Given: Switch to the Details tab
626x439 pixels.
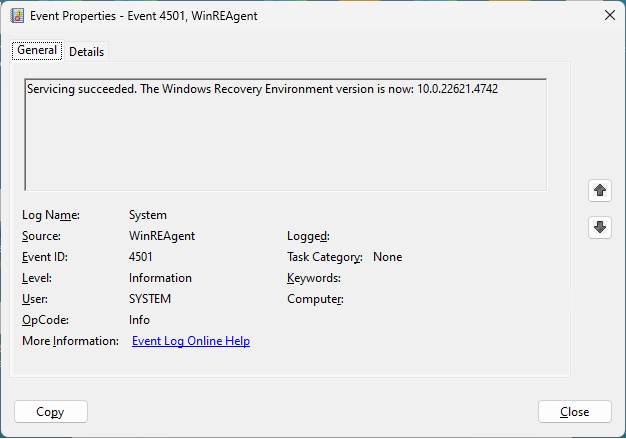Looking at the screenshot, I should (x=86, y=52).
